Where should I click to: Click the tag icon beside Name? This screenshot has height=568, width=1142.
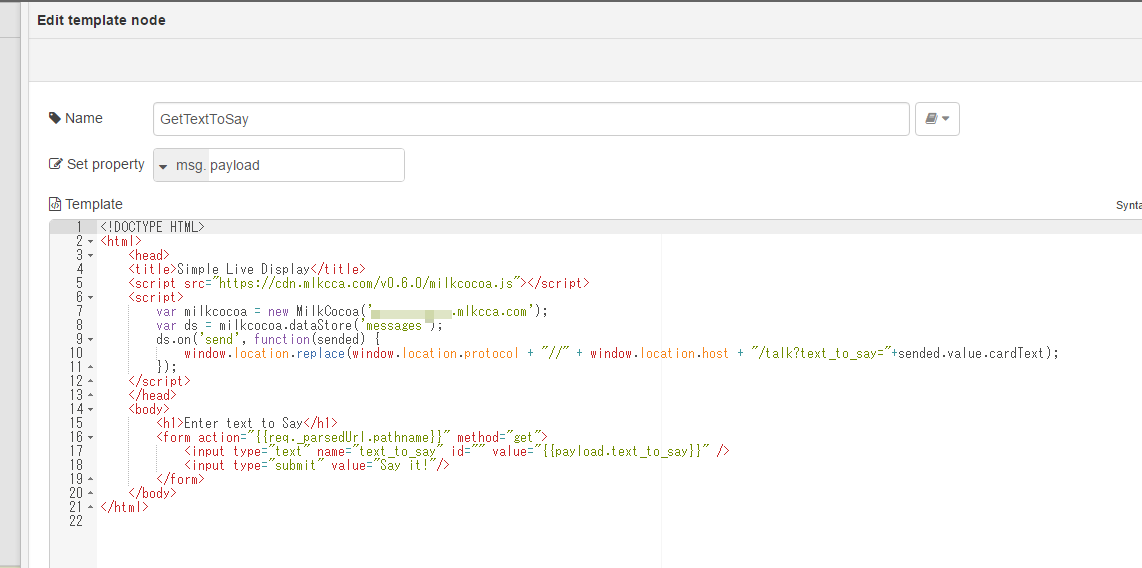click(55, 118)
